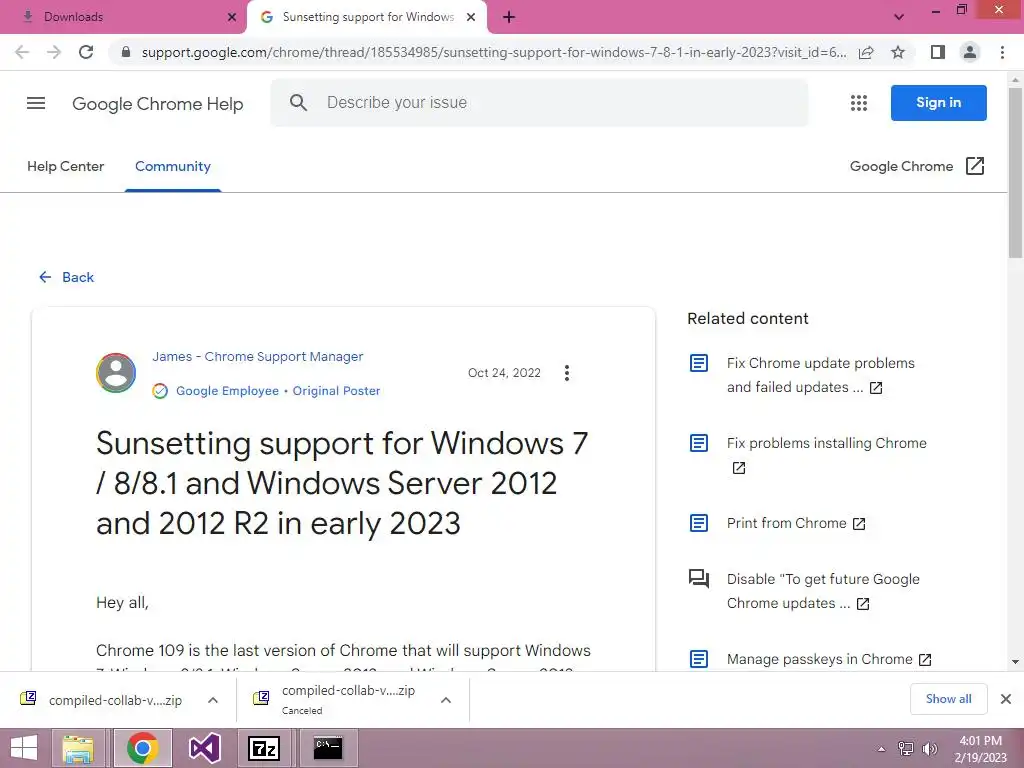Share this page via the share icon

pos(866,52)
